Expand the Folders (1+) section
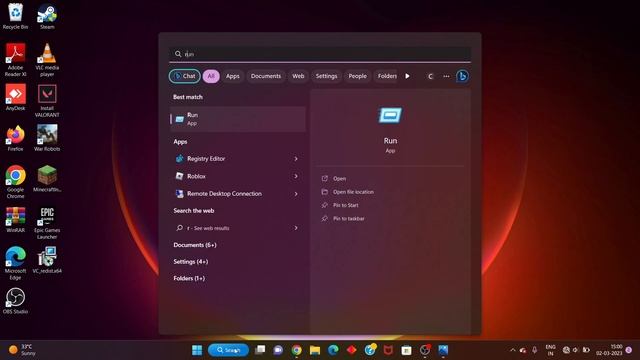This screenshot has height=360, width=640. pyautogui.click(x=189, y=278)
